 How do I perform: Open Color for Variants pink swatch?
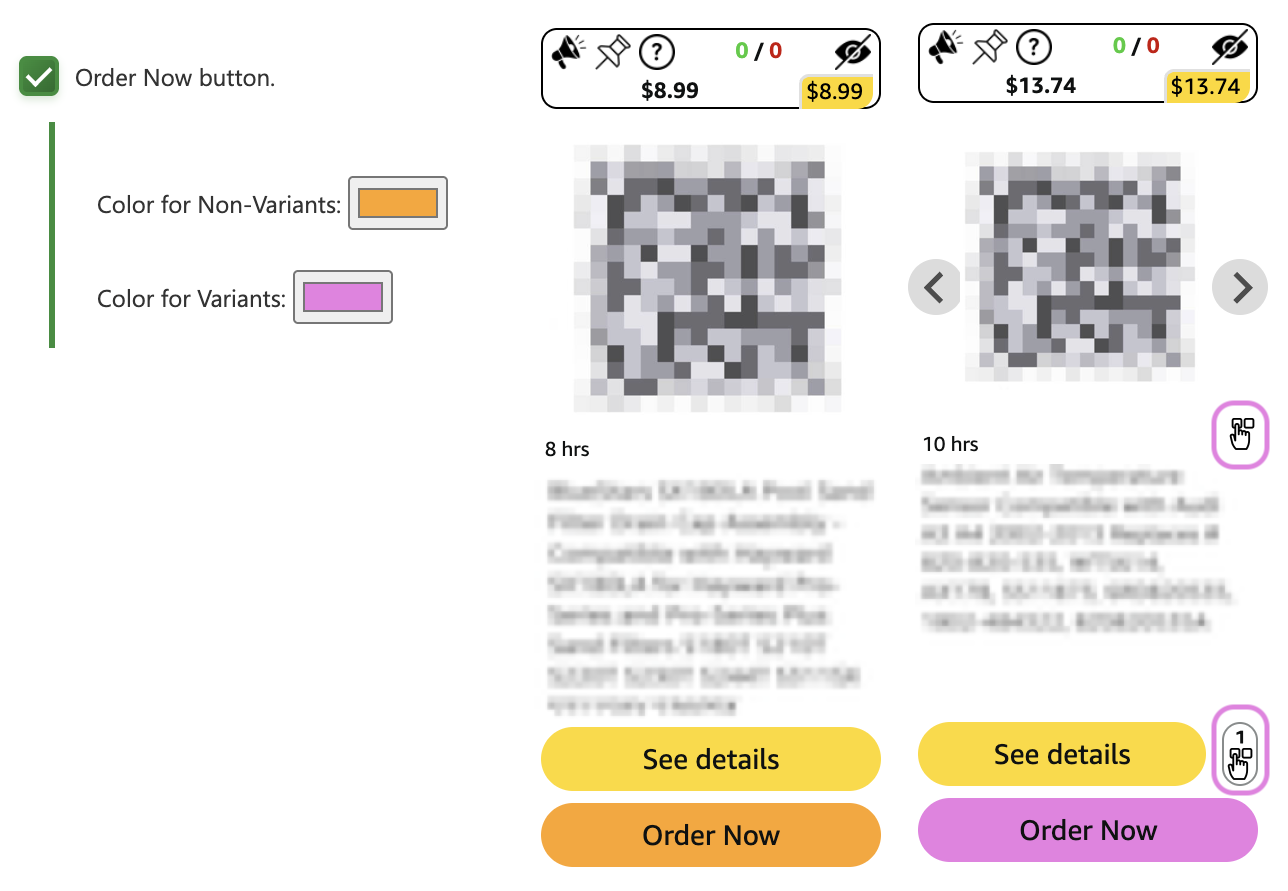click(x=343, y=297)
